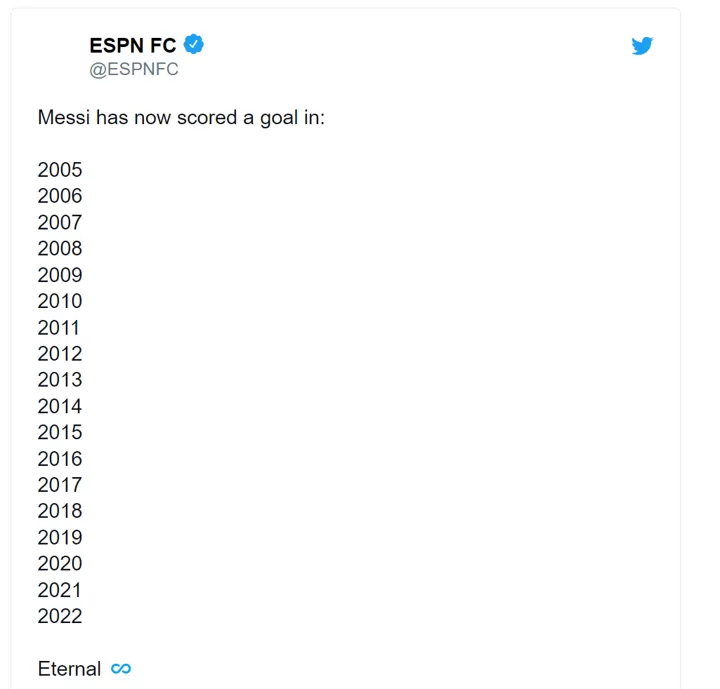Screen dimensions: 720x689
Task: Select the year 2017 text
Action: coord(60,485)
